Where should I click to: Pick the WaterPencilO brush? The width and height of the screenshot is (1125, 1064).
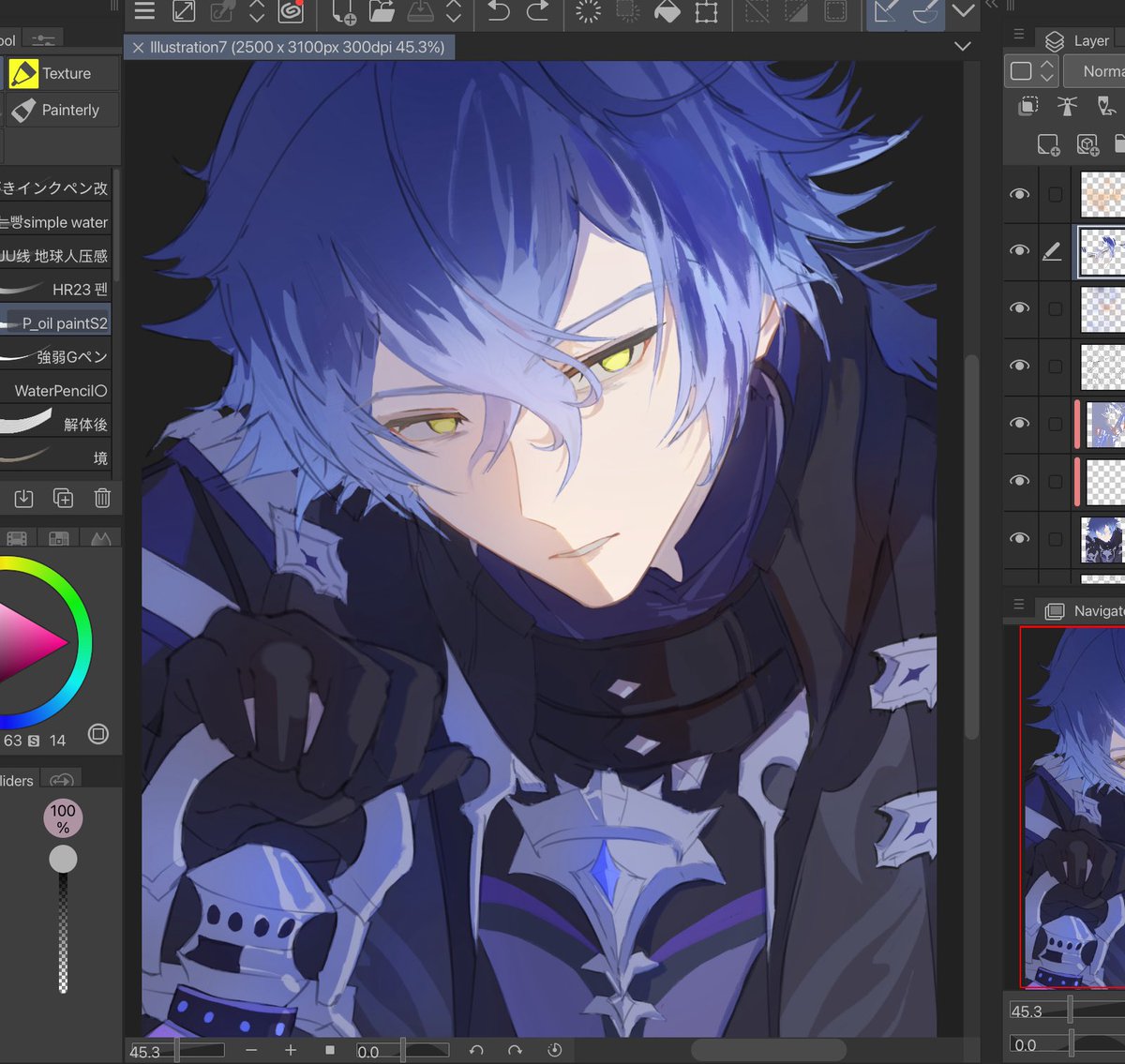point(55,390)
